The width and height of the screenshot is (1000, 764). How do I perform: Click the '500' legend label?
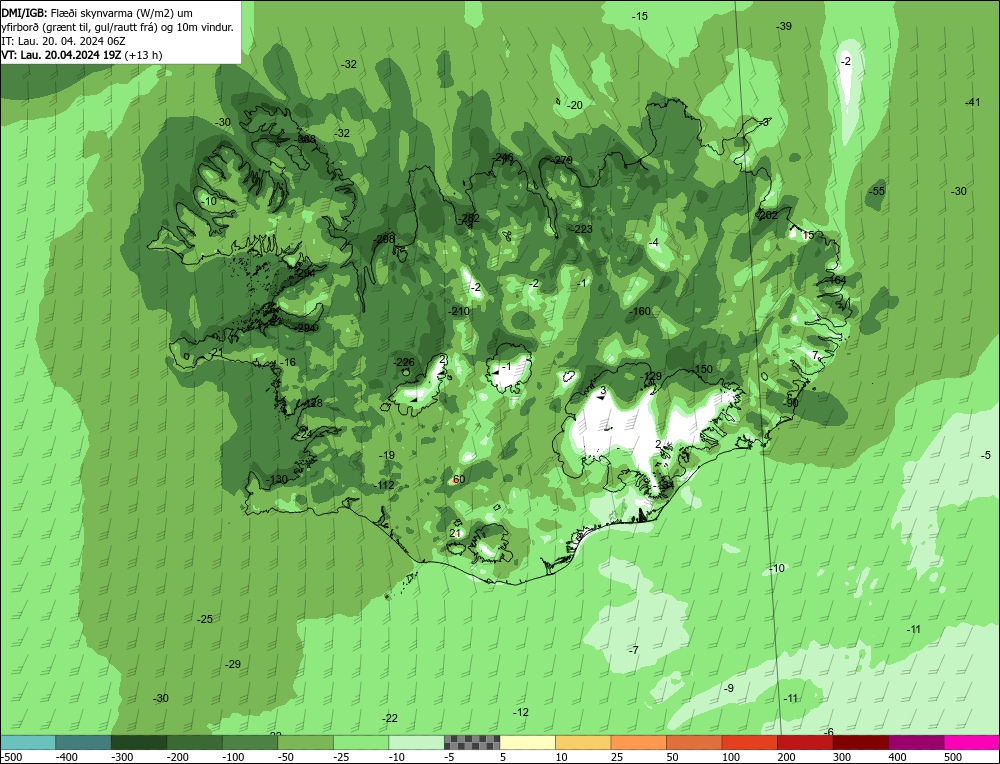click(x=953, y=757)
